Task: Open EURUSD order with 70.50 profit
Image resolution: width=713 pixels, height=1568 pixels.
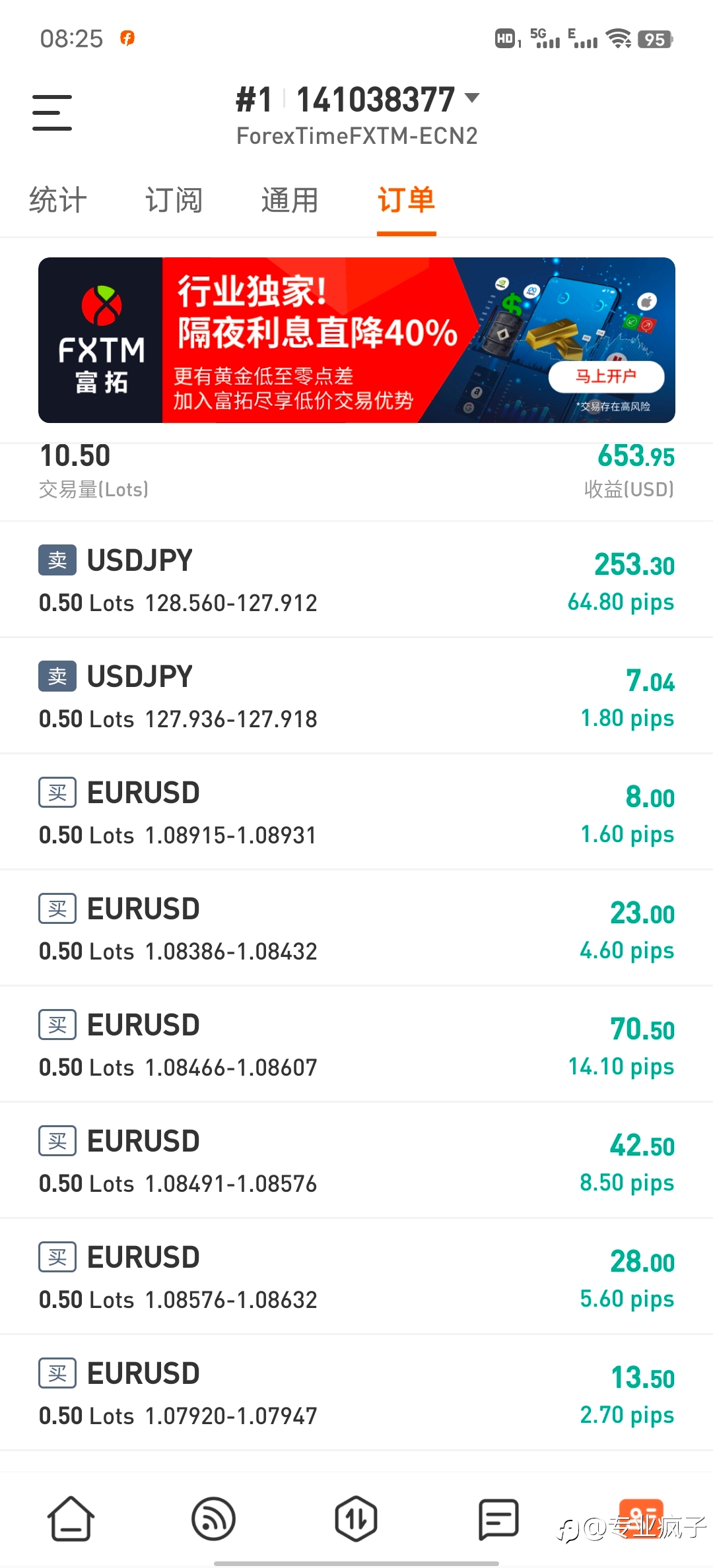Action: pyautogui.click(x=356, y=1045)
